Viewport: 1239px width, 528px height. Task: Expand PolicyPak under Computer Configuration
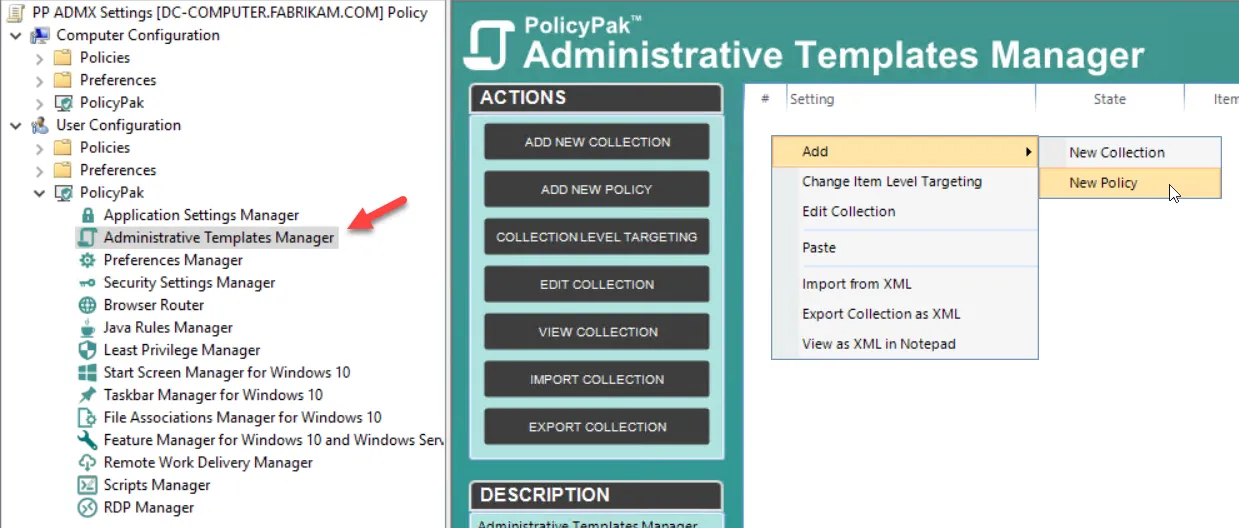(x=40, y=103)
